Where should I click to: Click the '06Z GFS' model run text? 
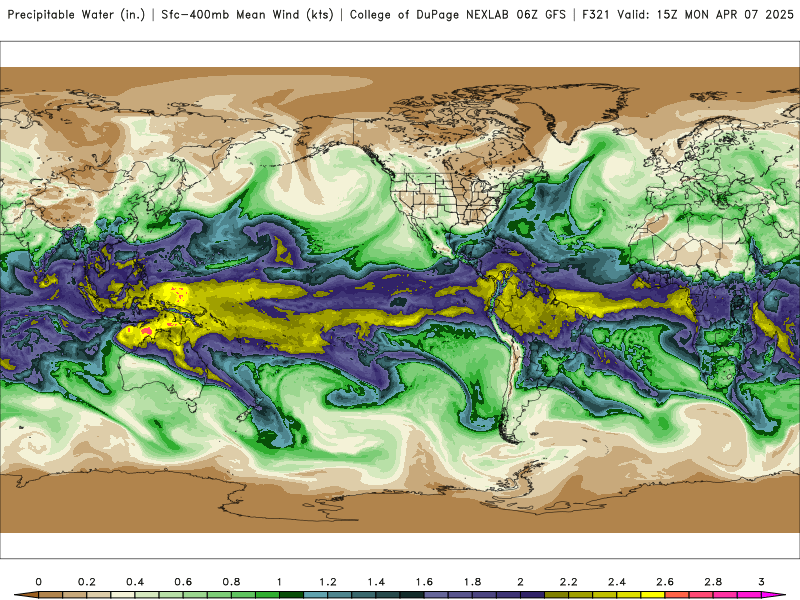[541, 15]
